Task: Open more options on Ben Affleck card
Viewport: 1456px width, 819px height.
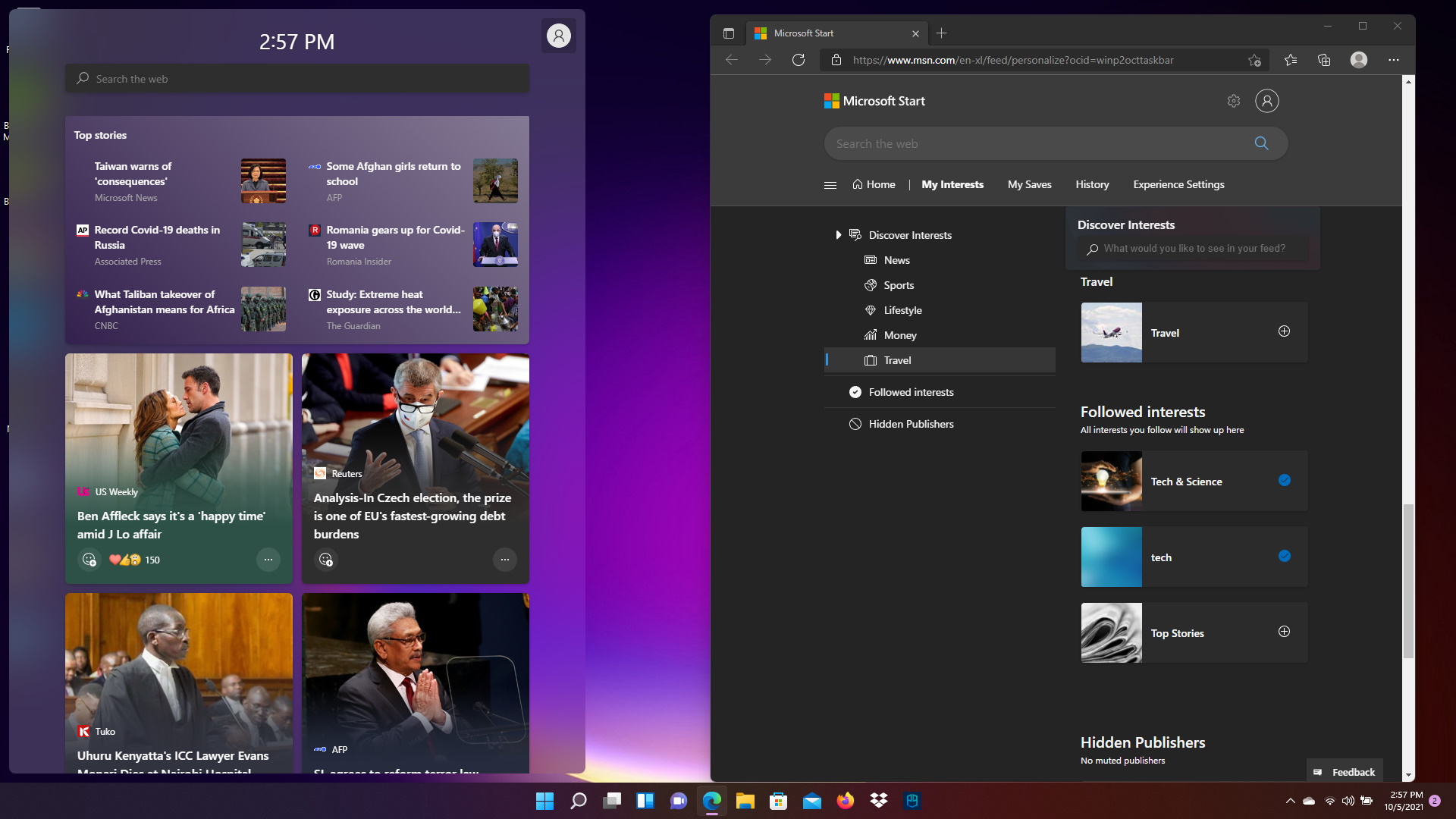Action: 268,560
